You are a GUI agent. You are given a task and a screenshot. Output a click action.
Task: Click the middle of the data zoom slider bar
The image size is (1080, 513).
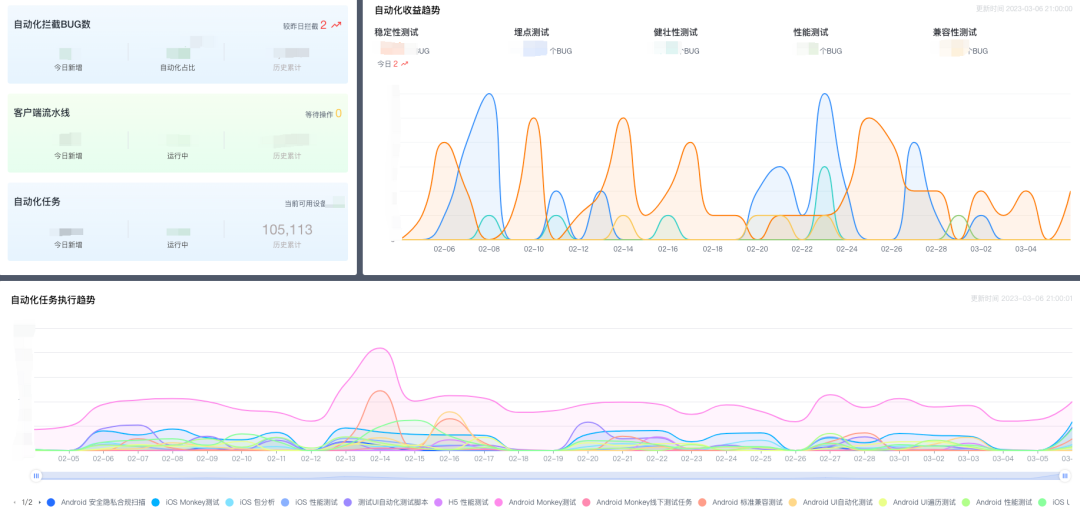pos(550,476)
